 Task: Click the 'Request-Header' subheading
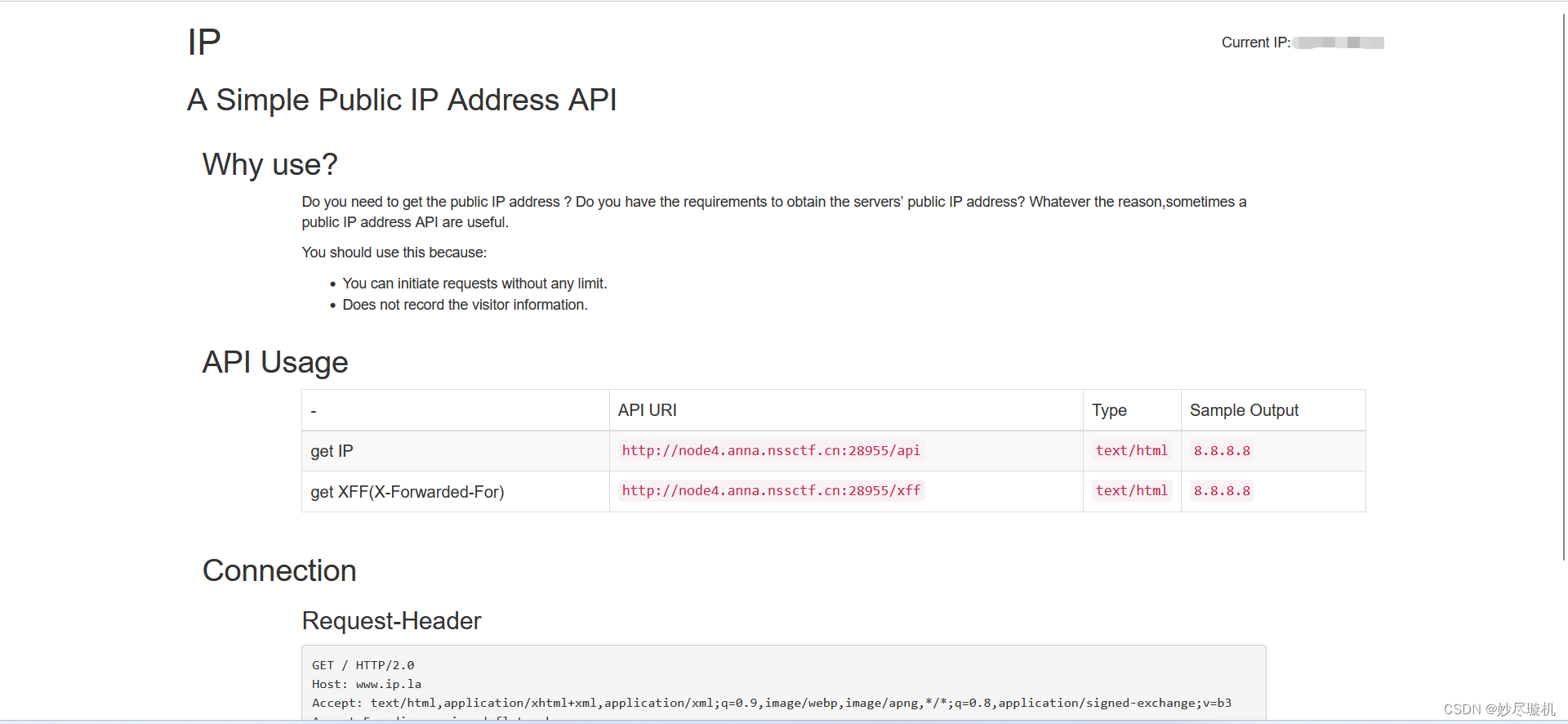(391, 621)
